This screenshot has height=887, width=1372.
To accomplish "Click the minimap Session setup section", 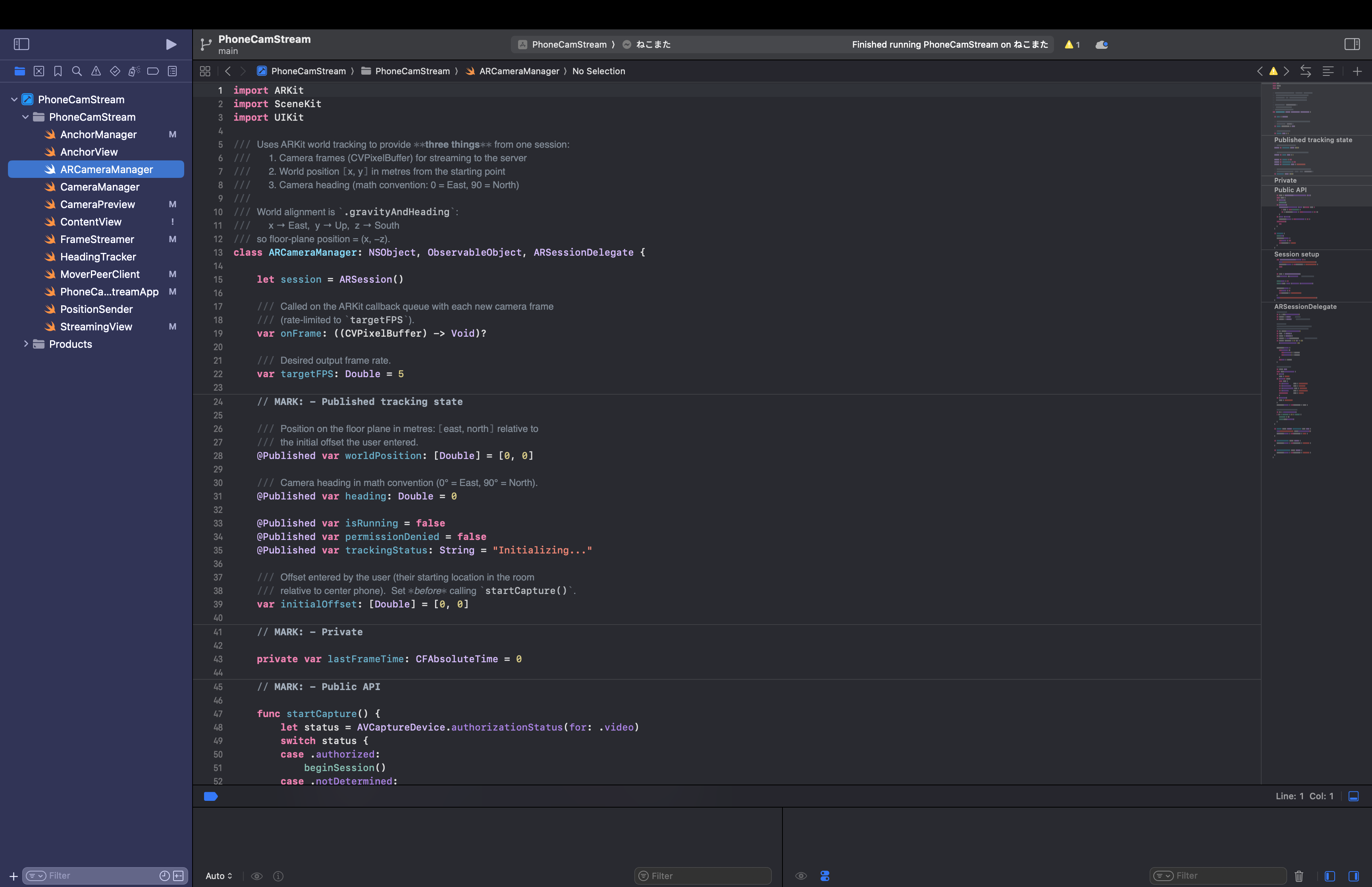I will [x=1297, y=254].
